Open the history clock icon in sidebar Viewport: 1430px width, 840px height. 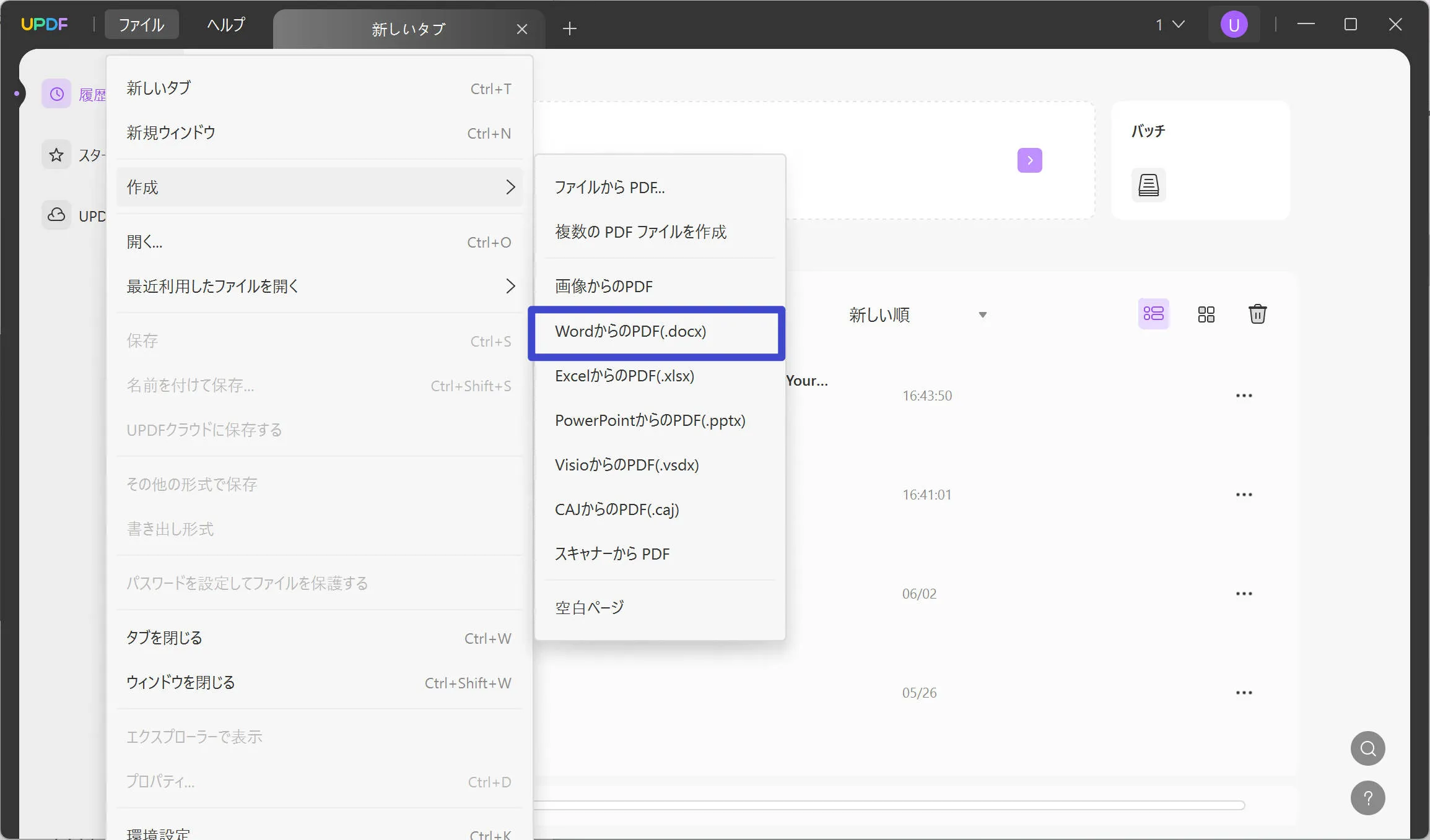click(x=56, y=94)
